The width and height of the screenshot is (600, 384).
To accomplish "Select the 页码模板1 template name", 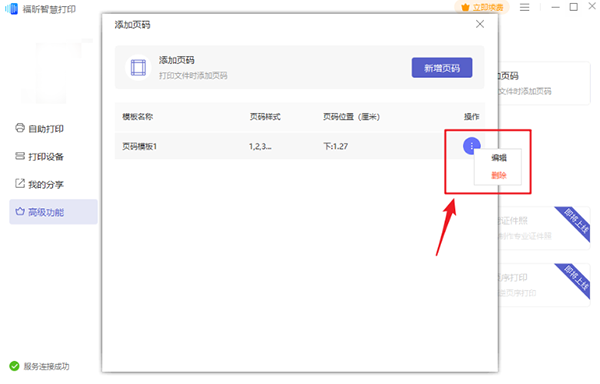I will [x=139, y=146].
